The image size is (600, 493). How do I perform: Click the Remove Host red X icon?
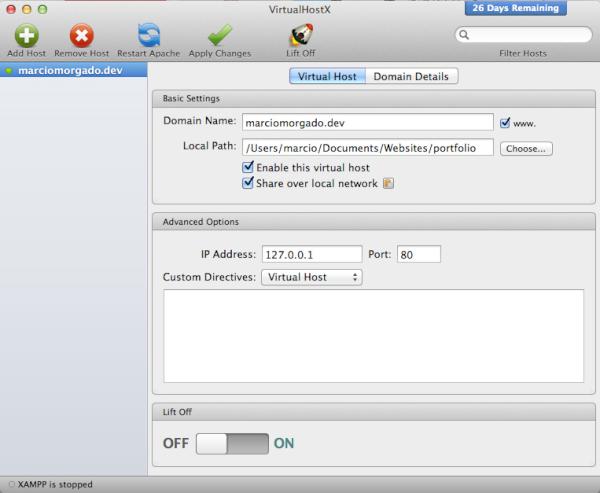point(82,36)
